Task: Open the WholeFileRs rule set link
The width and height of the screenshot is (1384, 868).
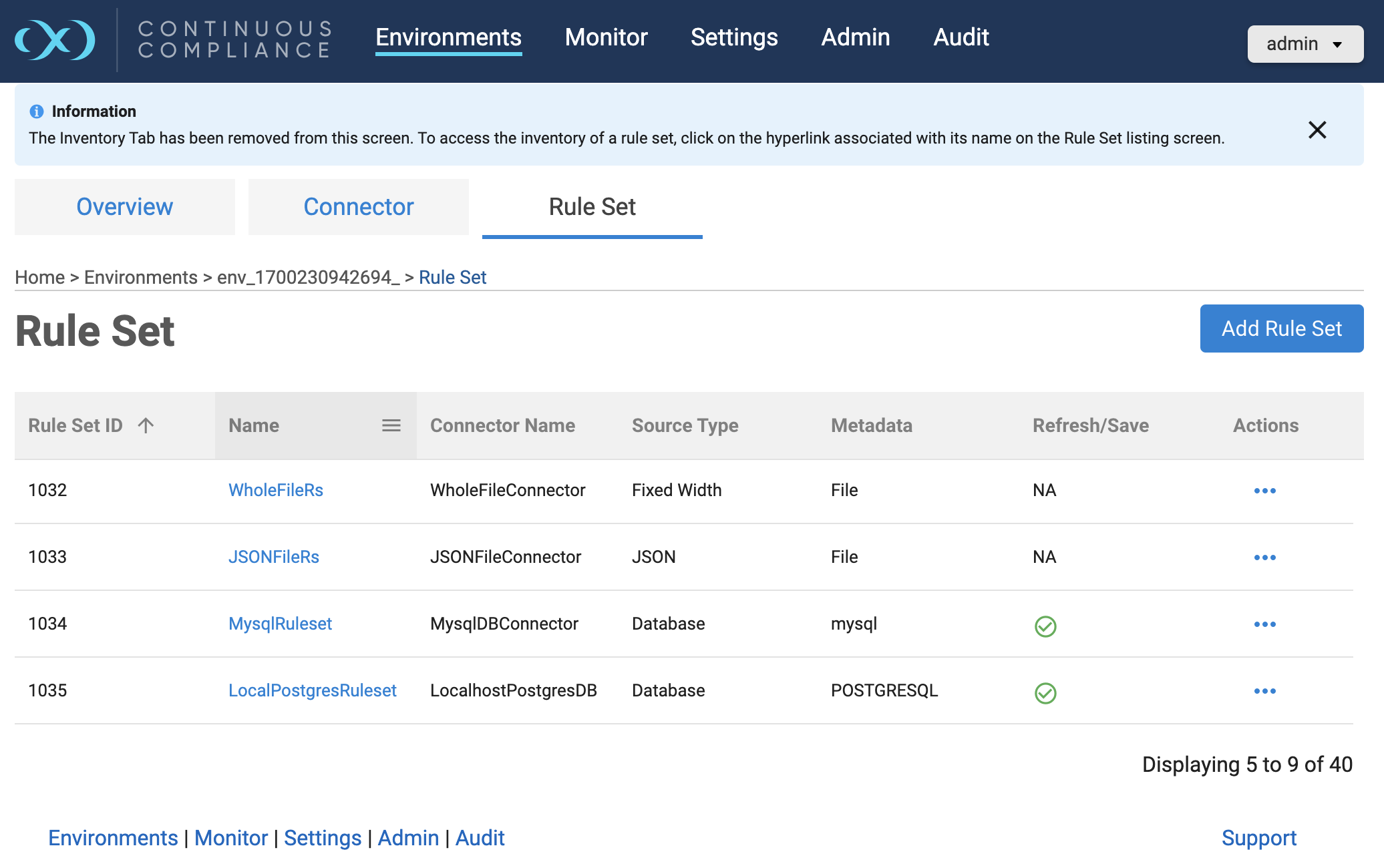Action: [275, 490]
